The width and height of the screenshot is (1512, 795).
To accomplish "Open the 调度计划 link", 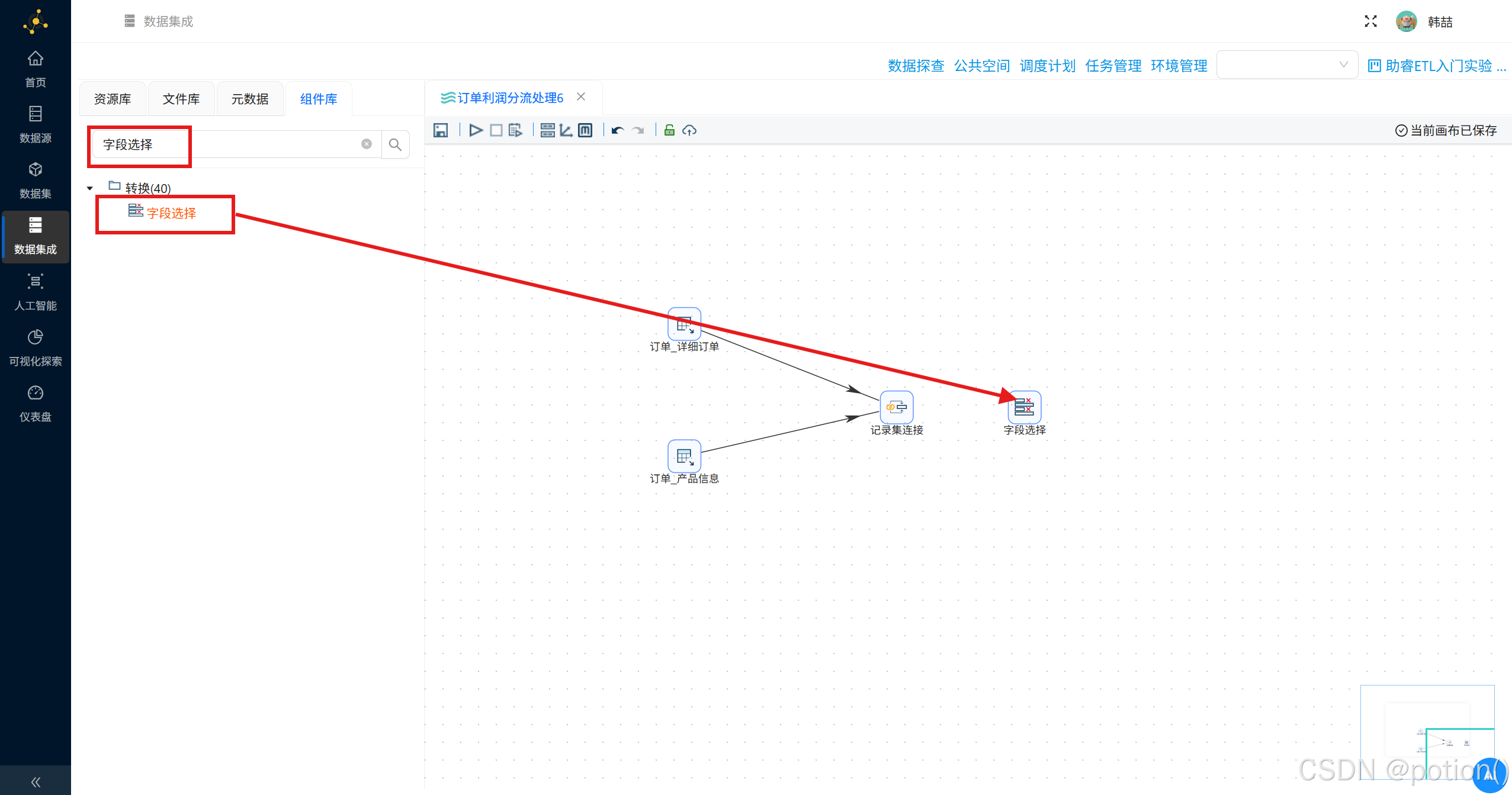I will click(1047, 66).
